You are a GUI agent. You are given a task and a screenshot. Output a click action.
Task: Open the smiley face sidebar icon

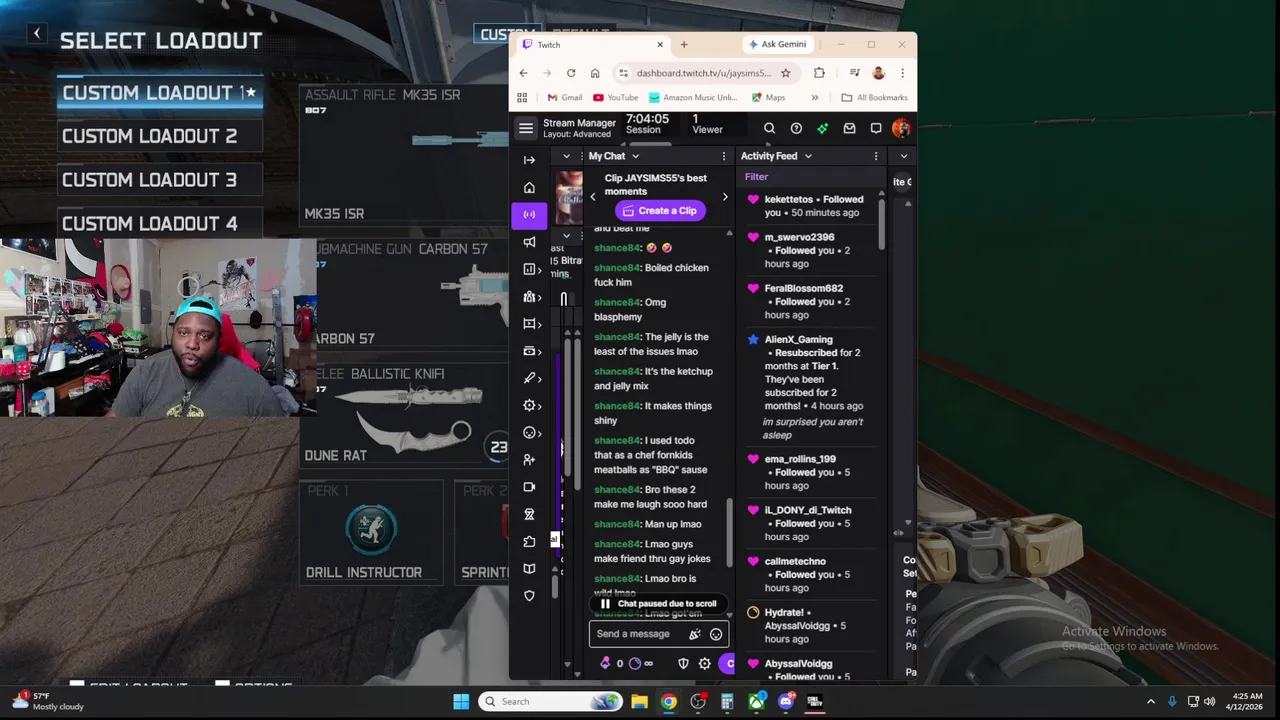point(529,433)
